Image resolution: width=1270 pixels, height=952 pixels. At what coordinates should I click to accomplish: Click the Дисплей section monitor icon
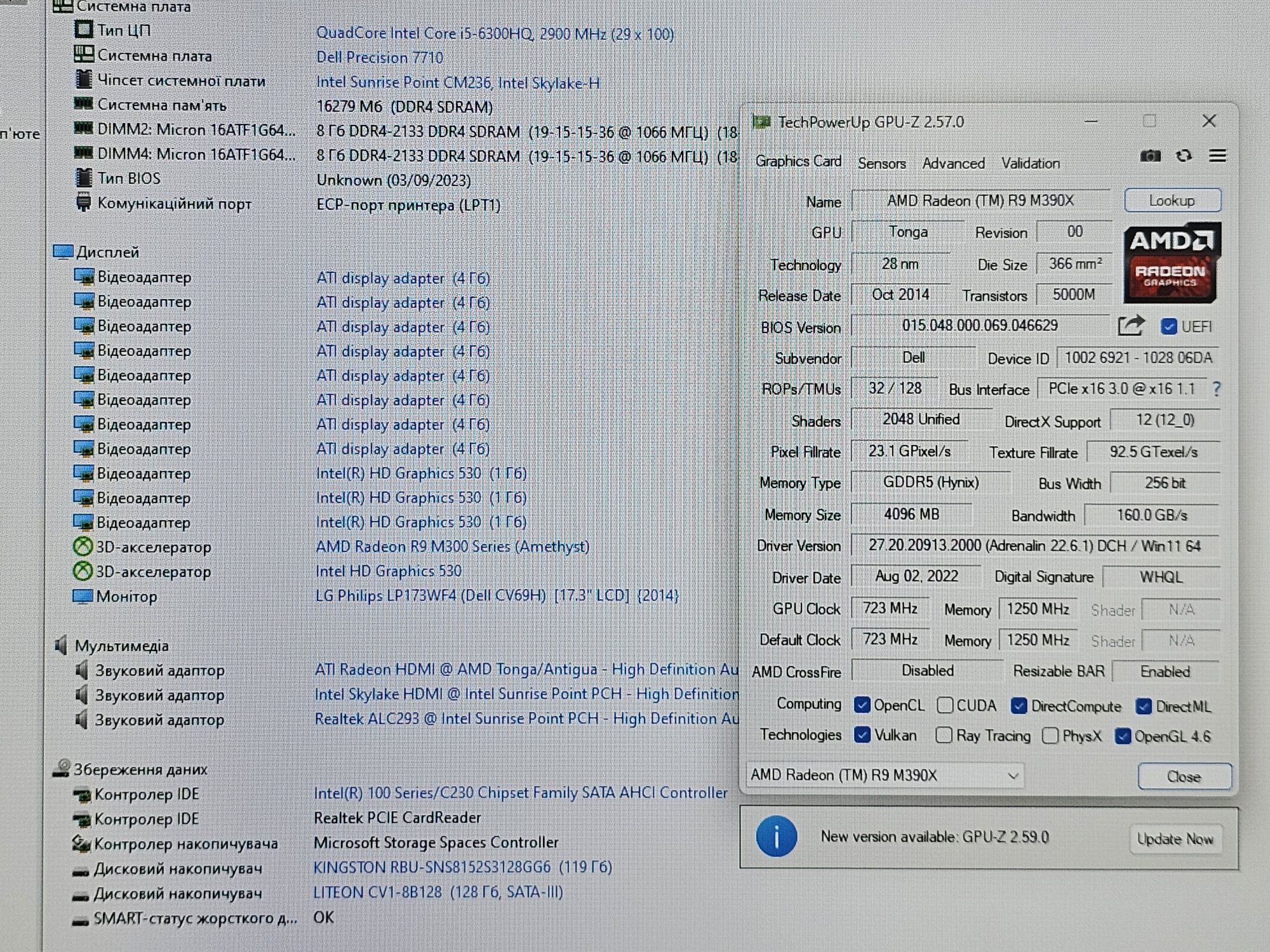click(63, 252)
